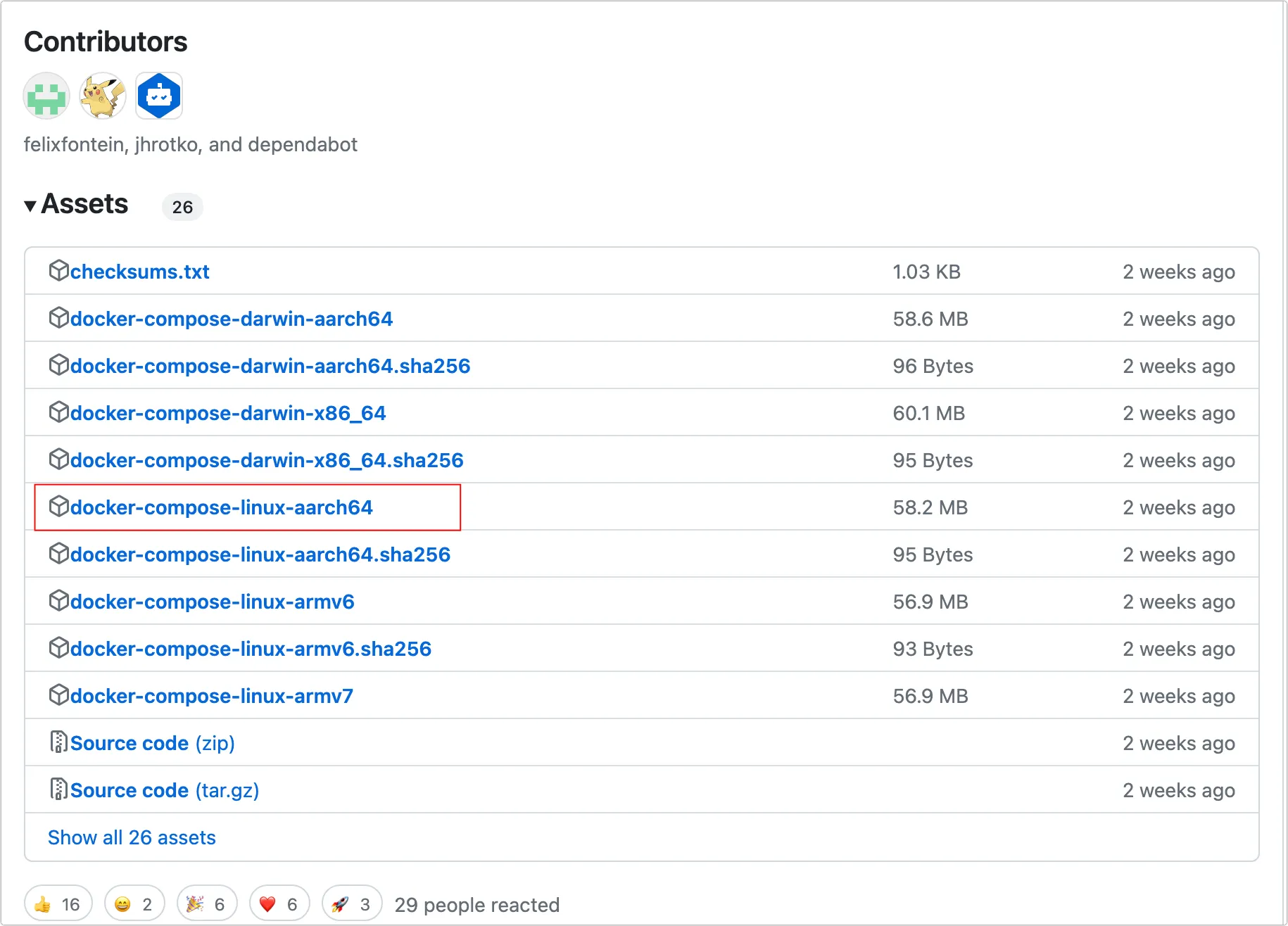
Task: Add a heart reaction
Action: (279, 903)
